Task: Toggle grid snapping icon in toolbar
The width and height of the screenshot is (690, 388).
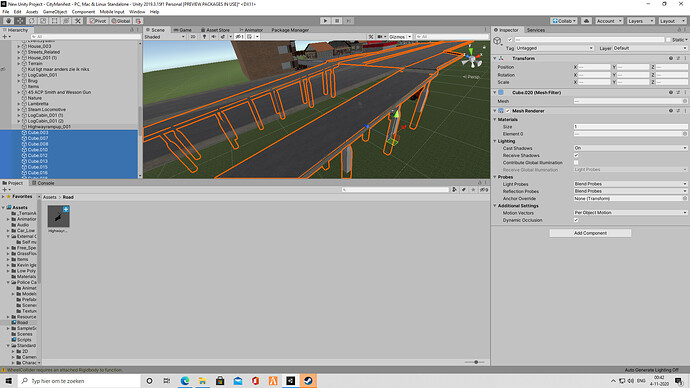Action: pyautogui.click(x=138, y=21)
